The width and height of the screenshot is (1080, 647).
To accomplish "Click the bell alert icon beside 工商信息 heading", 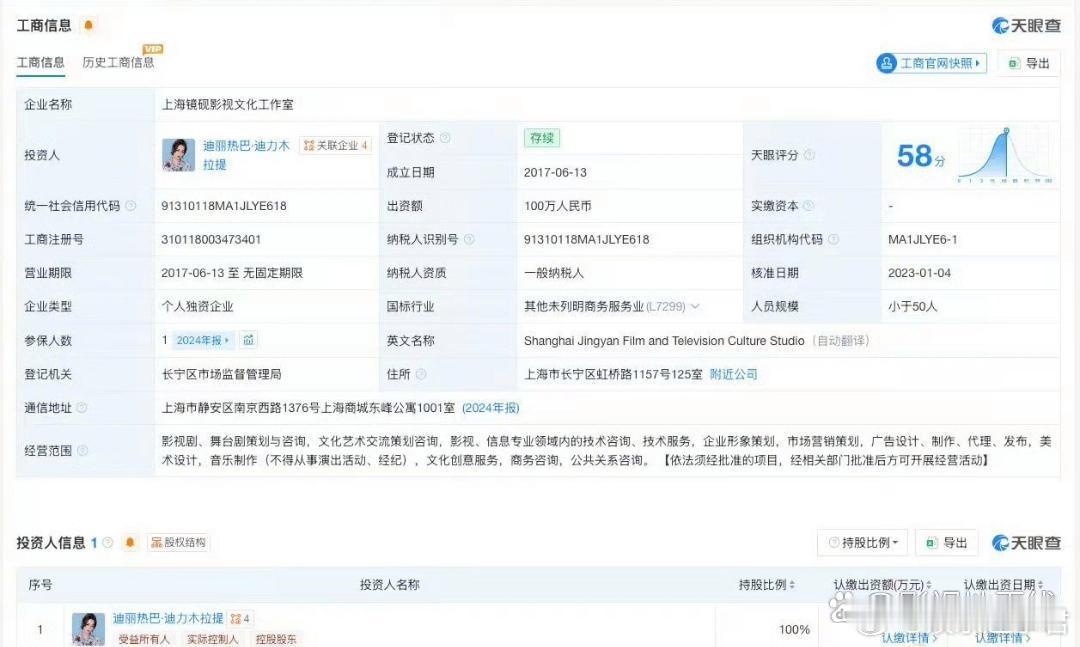I will [88, 25].
